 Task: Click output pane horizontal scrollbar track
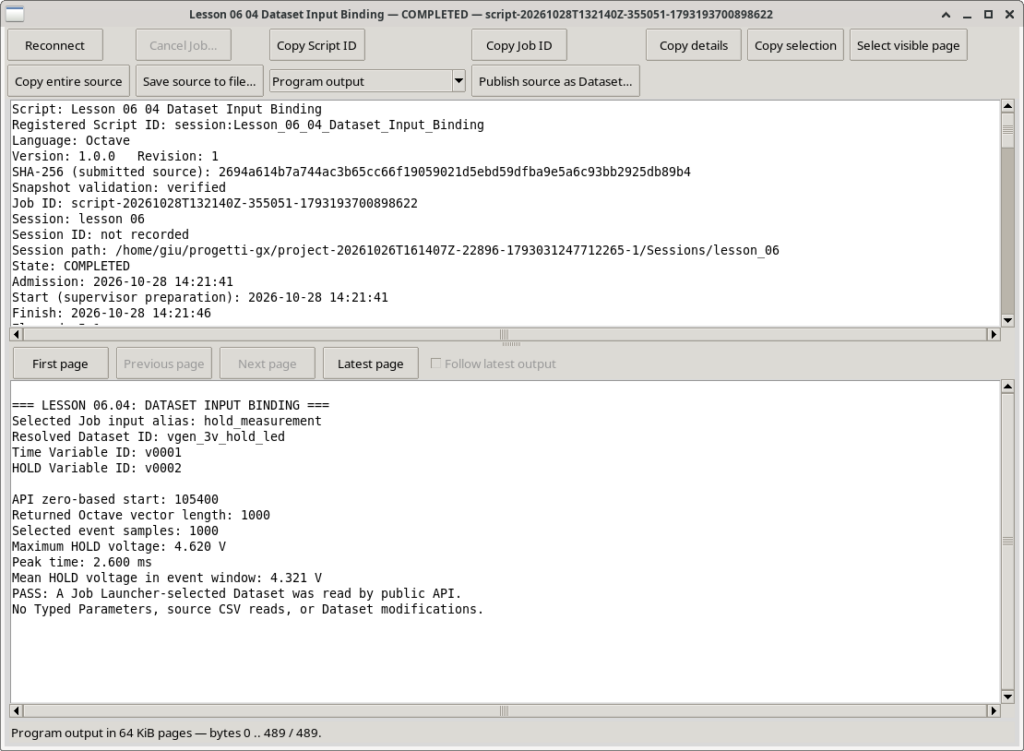pos(505,711)
